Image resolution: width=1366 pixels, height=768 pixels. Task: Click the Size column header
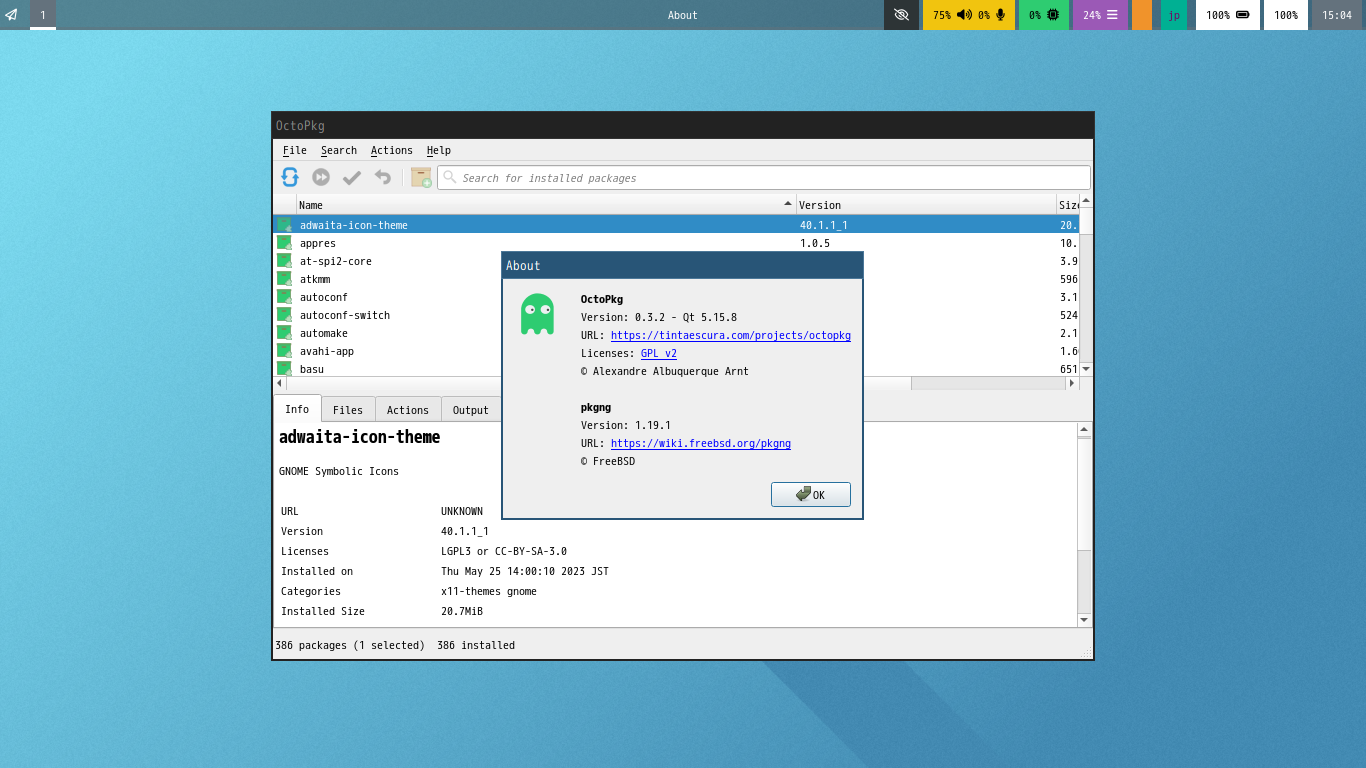[1068, 205]
